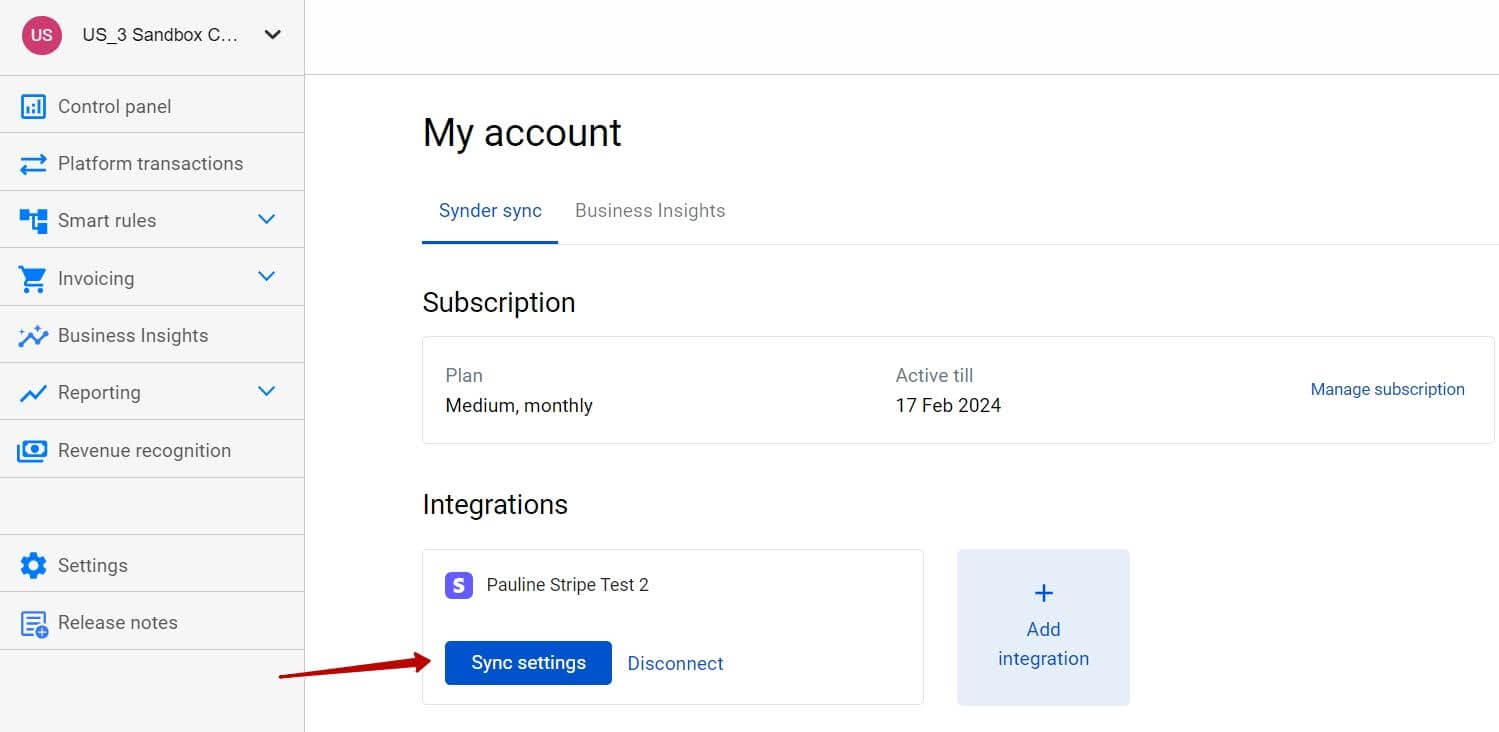Click Add integration
This screenshot has width=1499, height=732.
(x=1043, y=627)
